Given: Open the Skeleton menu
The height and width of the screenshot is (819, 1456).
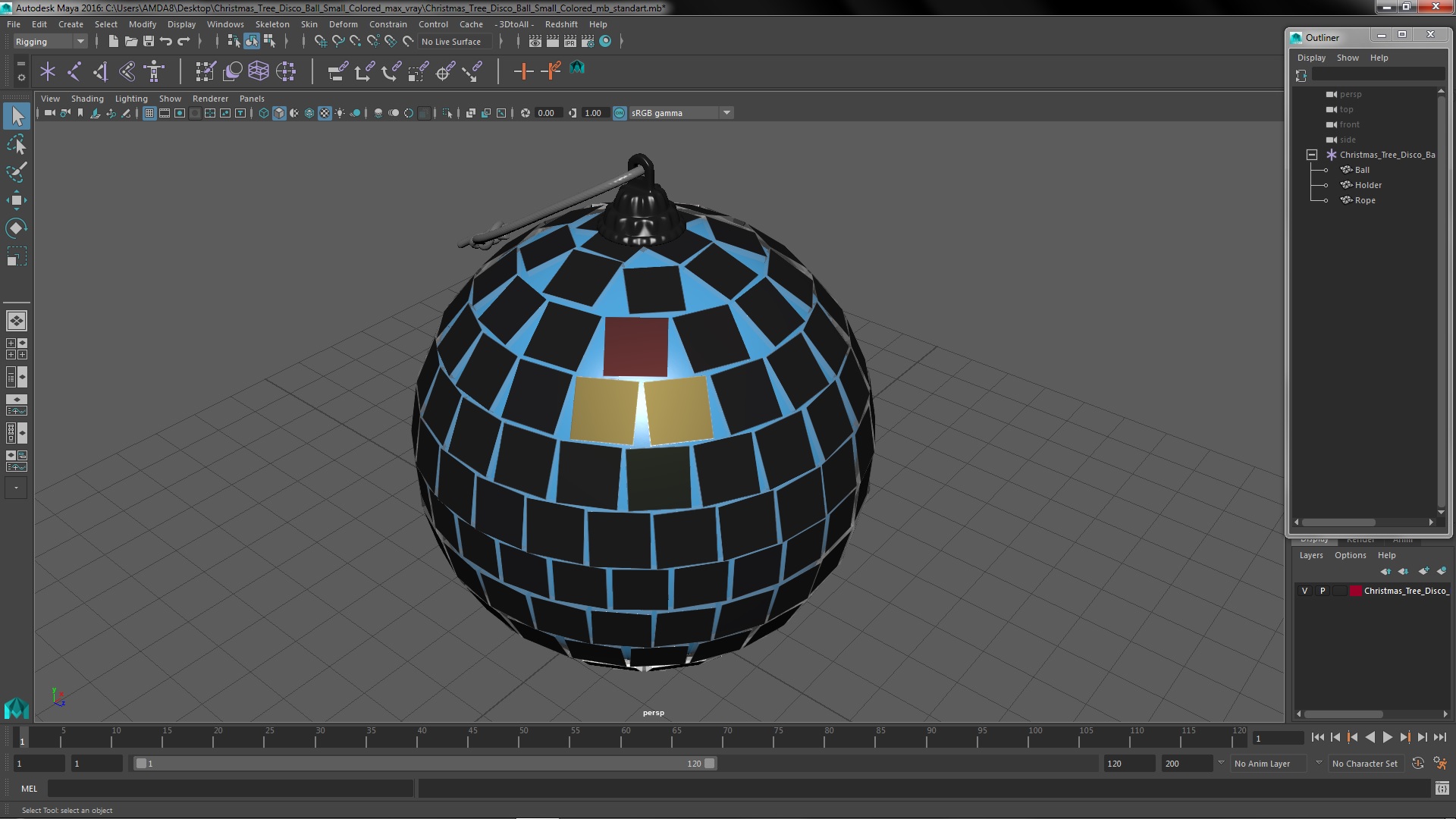Looking at the screenshot, I should (x=272, y=24).
